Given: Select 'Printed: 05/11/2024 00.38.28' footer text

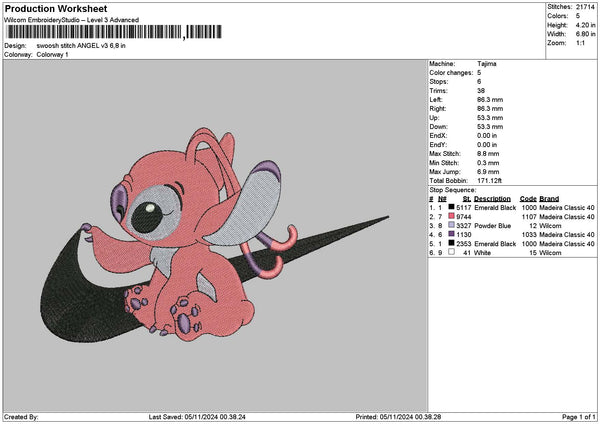Looking at the screenshot, I should pyautogui.click(x=398, y=417).
